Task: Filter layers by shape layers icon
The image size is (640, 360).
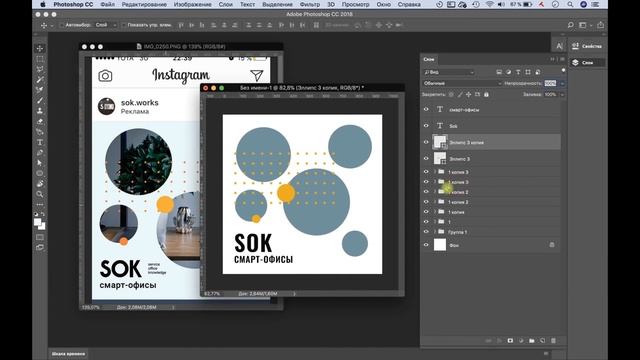Action: pyautogui.click(x=528, y=72)
